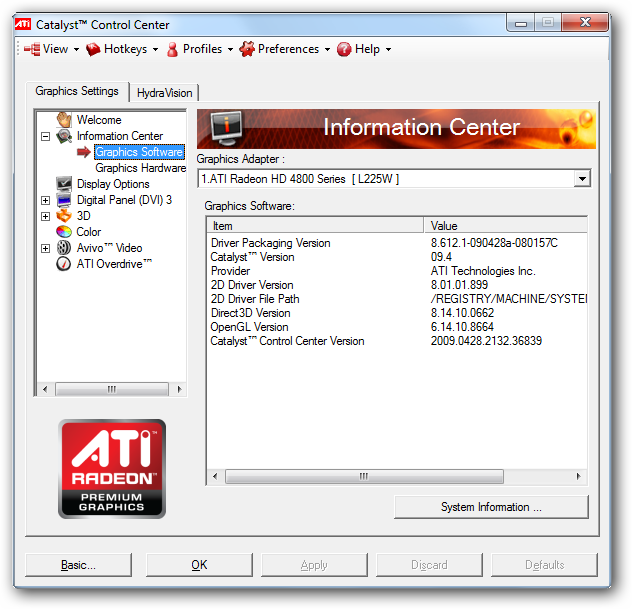Image resolution: width=632 pixels, height=609 pixels.
Task: Click the Hotkeys flame icon
Action: [93, 49]
